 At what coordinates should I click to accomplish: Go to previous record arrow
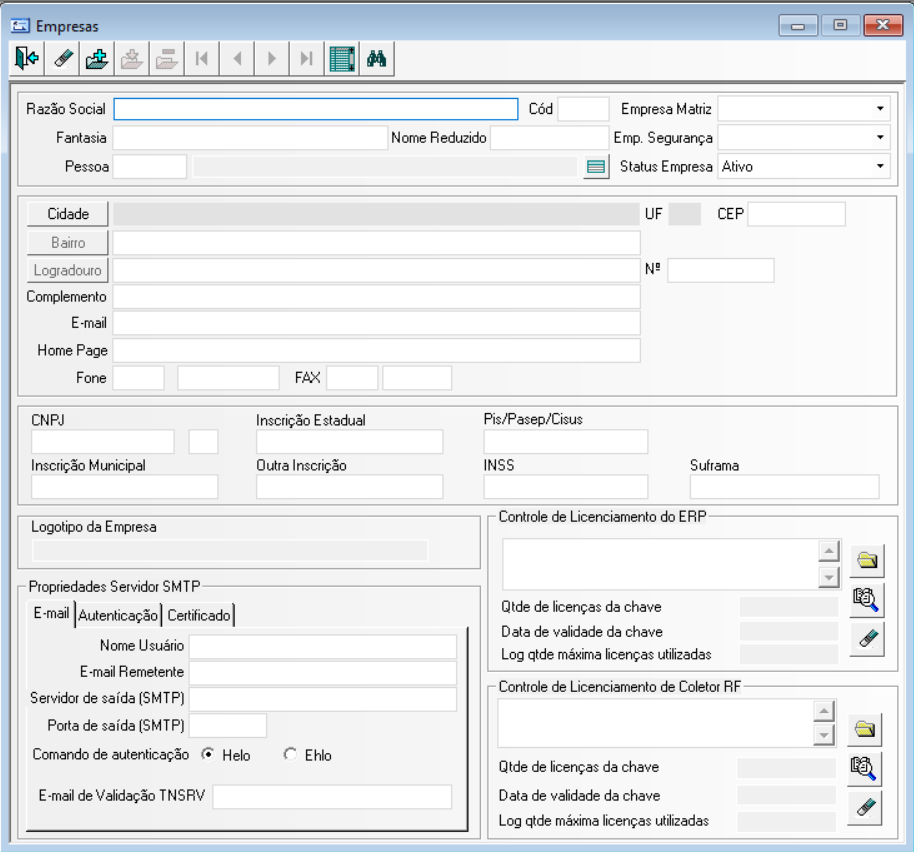tap(237, 59)
